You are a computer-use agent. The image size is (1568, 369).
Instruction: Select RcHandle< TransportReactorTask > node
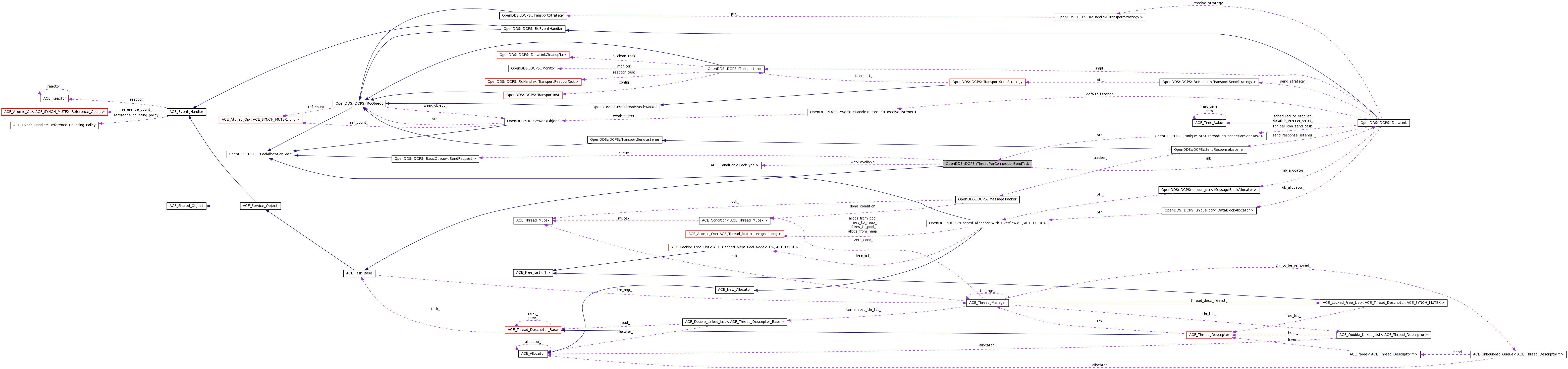(x=533, y=82)
